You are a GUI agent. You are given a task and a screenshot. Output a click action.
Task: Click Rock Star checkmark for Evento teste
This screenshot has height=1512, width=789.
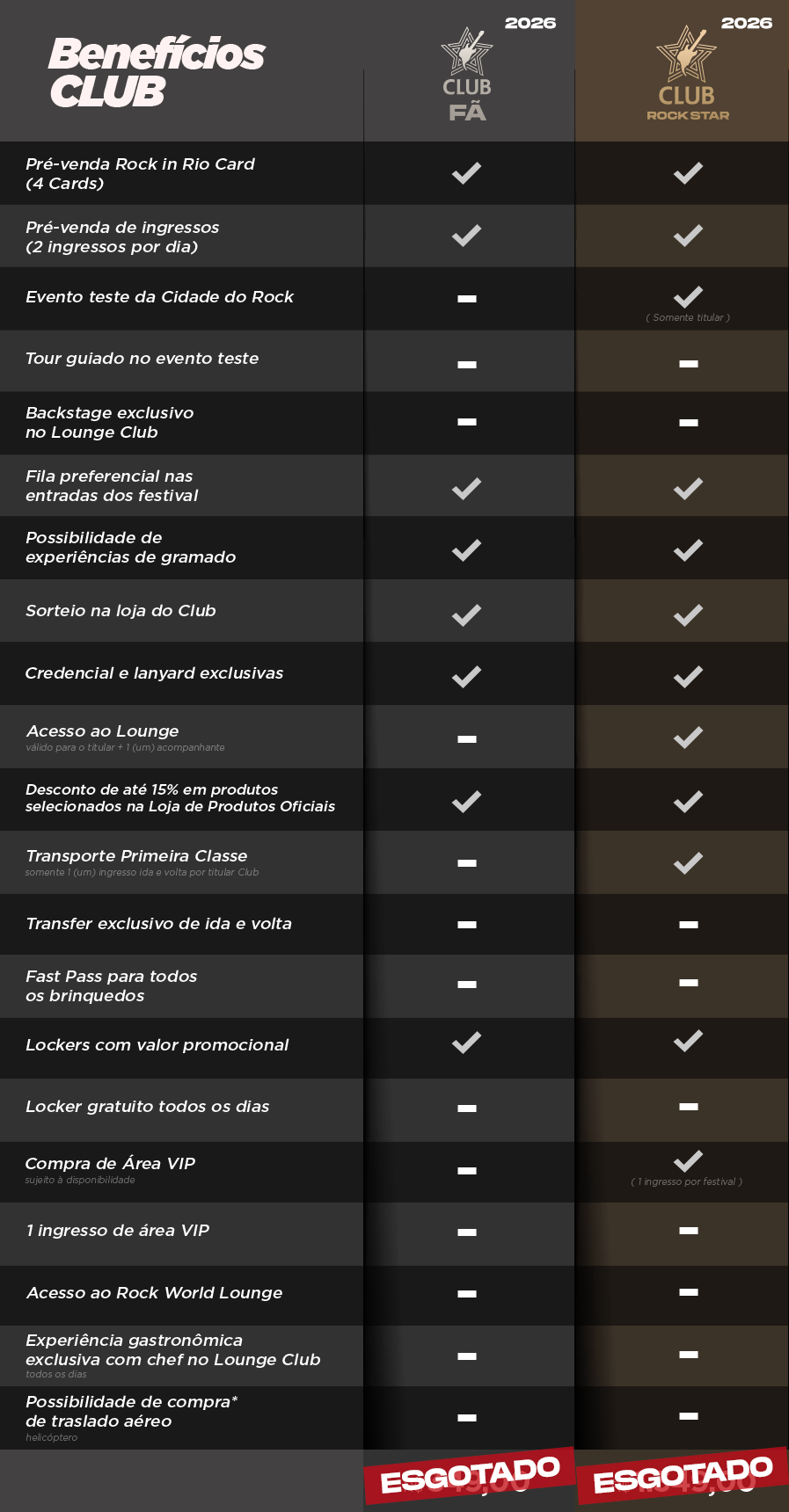[x=688, y=296]
